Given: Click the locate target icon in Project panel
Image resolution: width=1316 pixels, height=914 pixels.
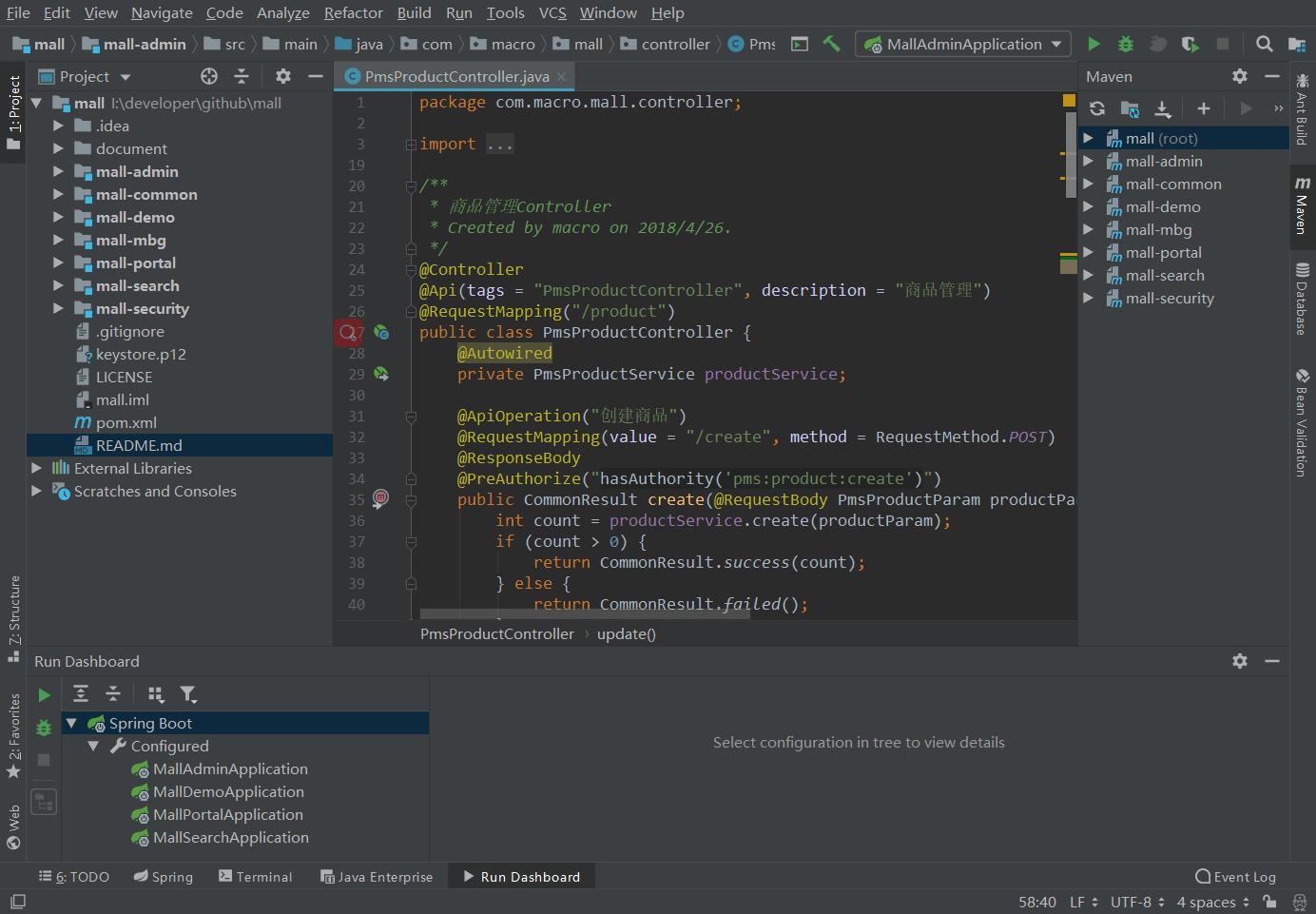Looking at the screenshot, I should pyautogui.click(x=209, y=76).
